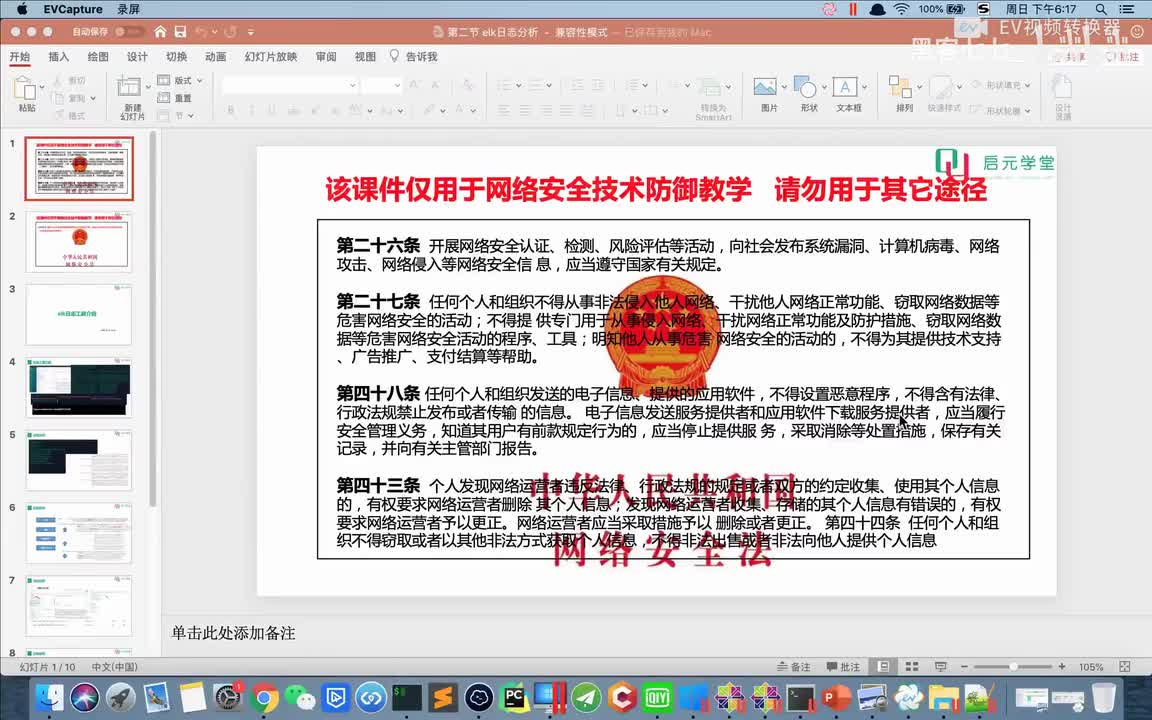
Task: Expand the Layout (版式) dropdown
Action: click(x=199, y=80)
